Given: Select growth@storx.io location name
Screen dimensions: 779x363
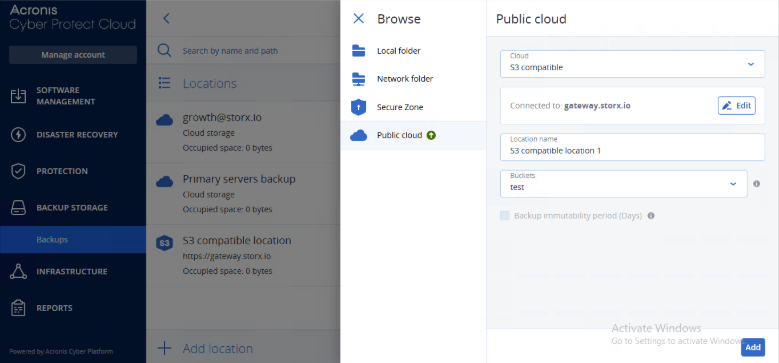Looking at the screenshot, I should 222,118.
